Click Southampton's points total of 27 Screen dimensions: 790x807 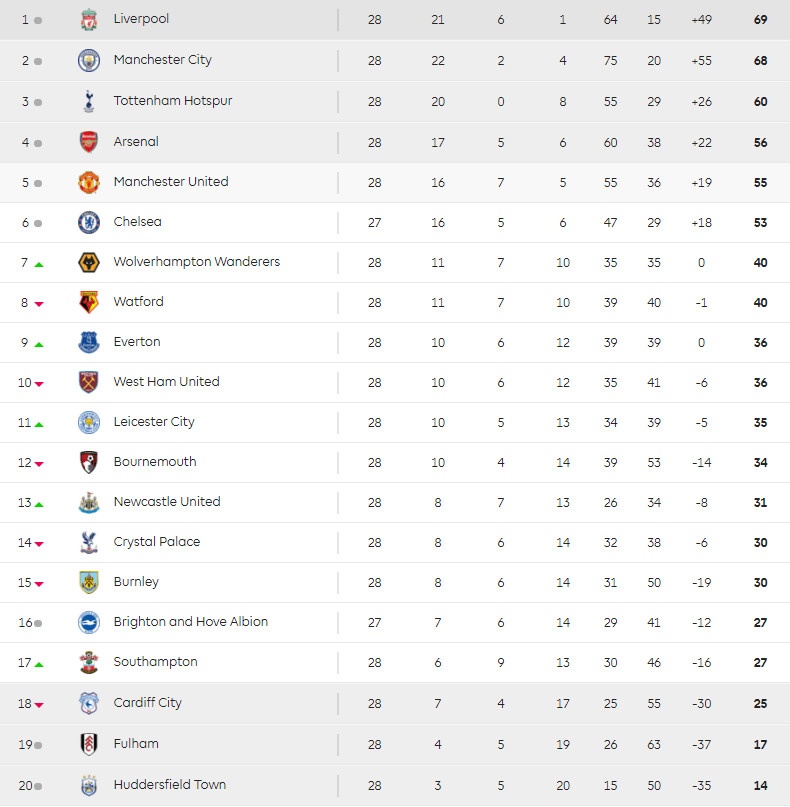click(760, 662)
